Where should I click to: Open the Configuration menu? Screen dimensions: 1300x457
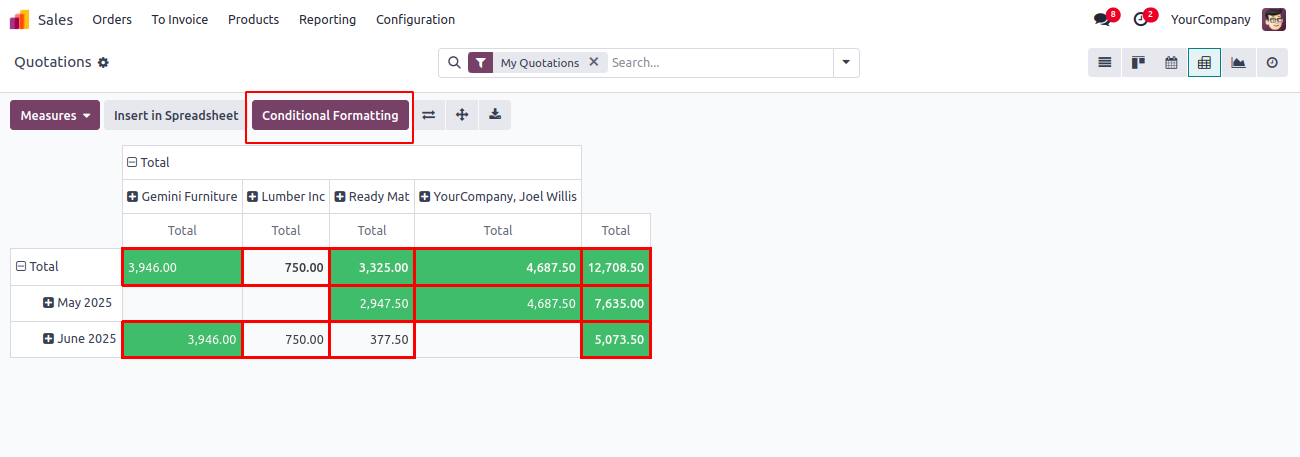pyautogui.click(x=415, y=19)
